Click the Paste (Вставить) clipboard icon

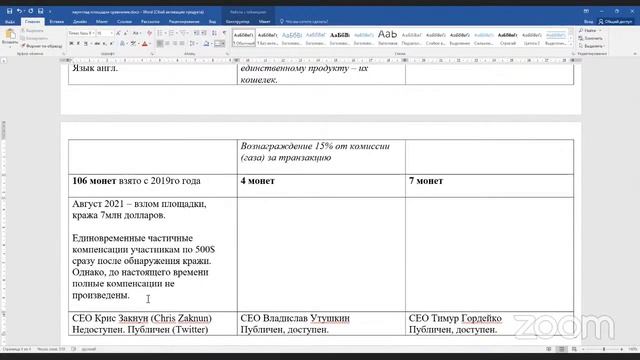point(10,36)
